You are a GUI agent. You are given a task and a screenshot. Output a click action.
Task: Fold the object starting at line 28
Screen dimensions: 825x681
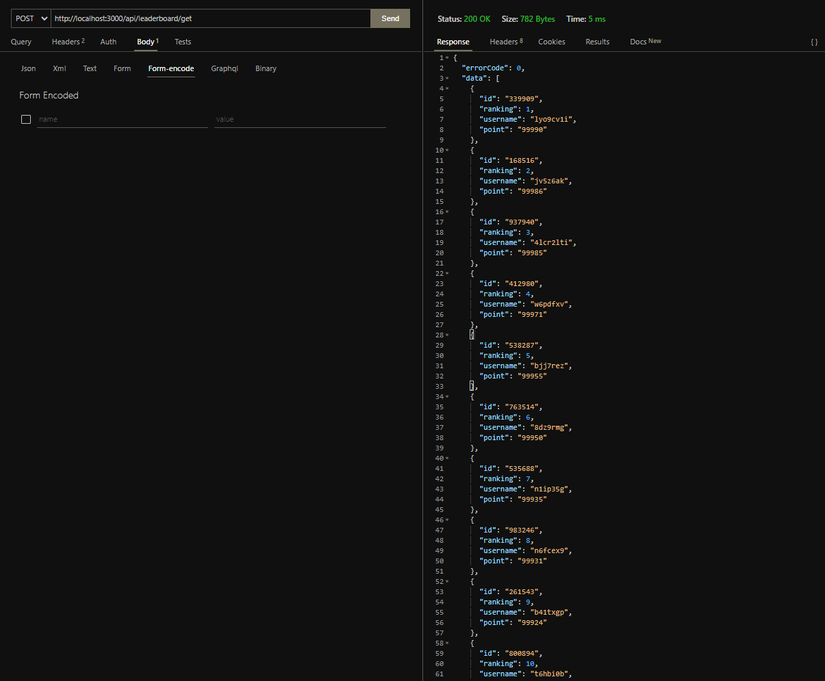tap(447, 335)
